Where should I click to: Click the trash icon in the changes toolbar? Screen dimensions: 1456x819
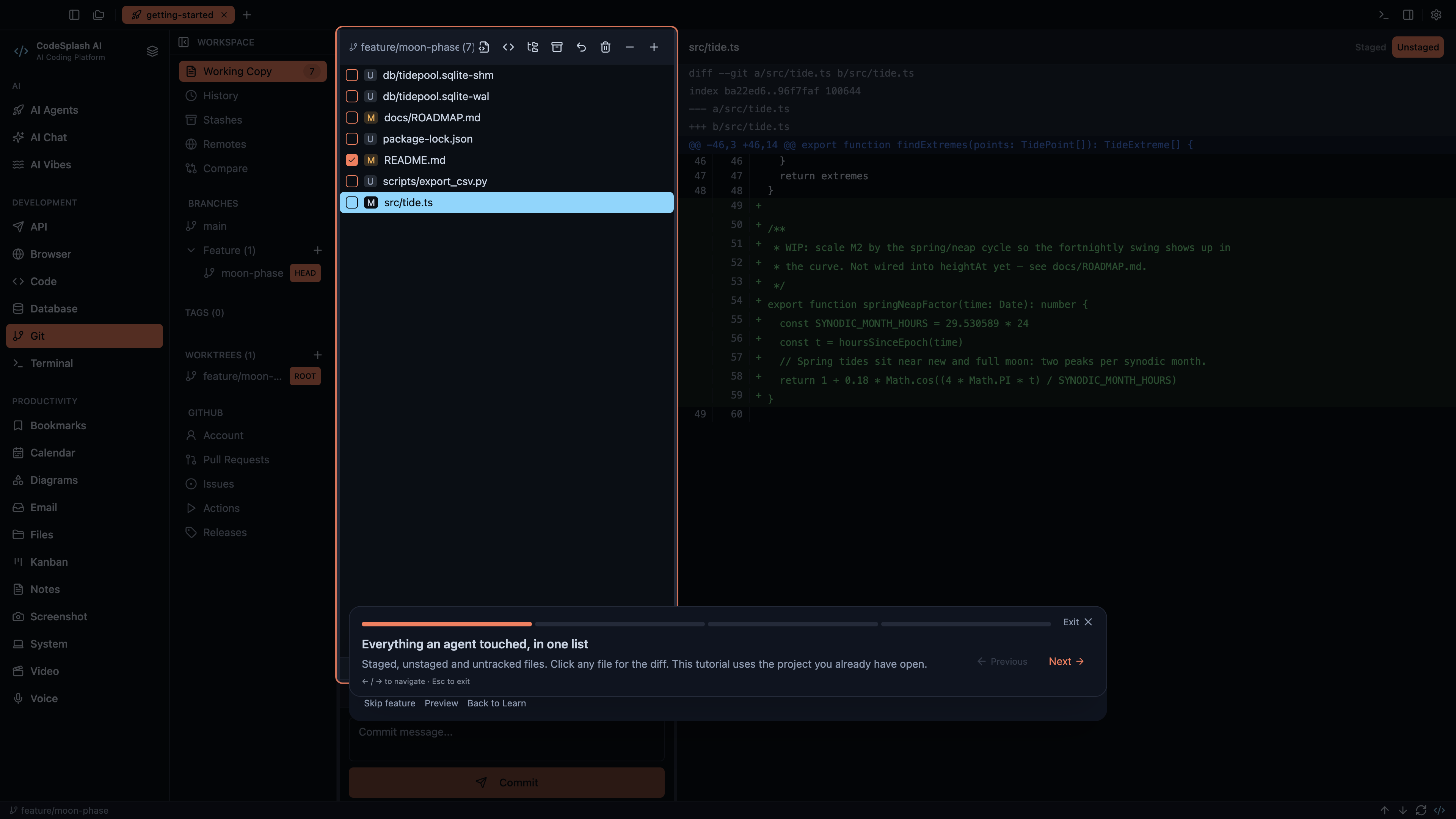click(x=606, y=47)
